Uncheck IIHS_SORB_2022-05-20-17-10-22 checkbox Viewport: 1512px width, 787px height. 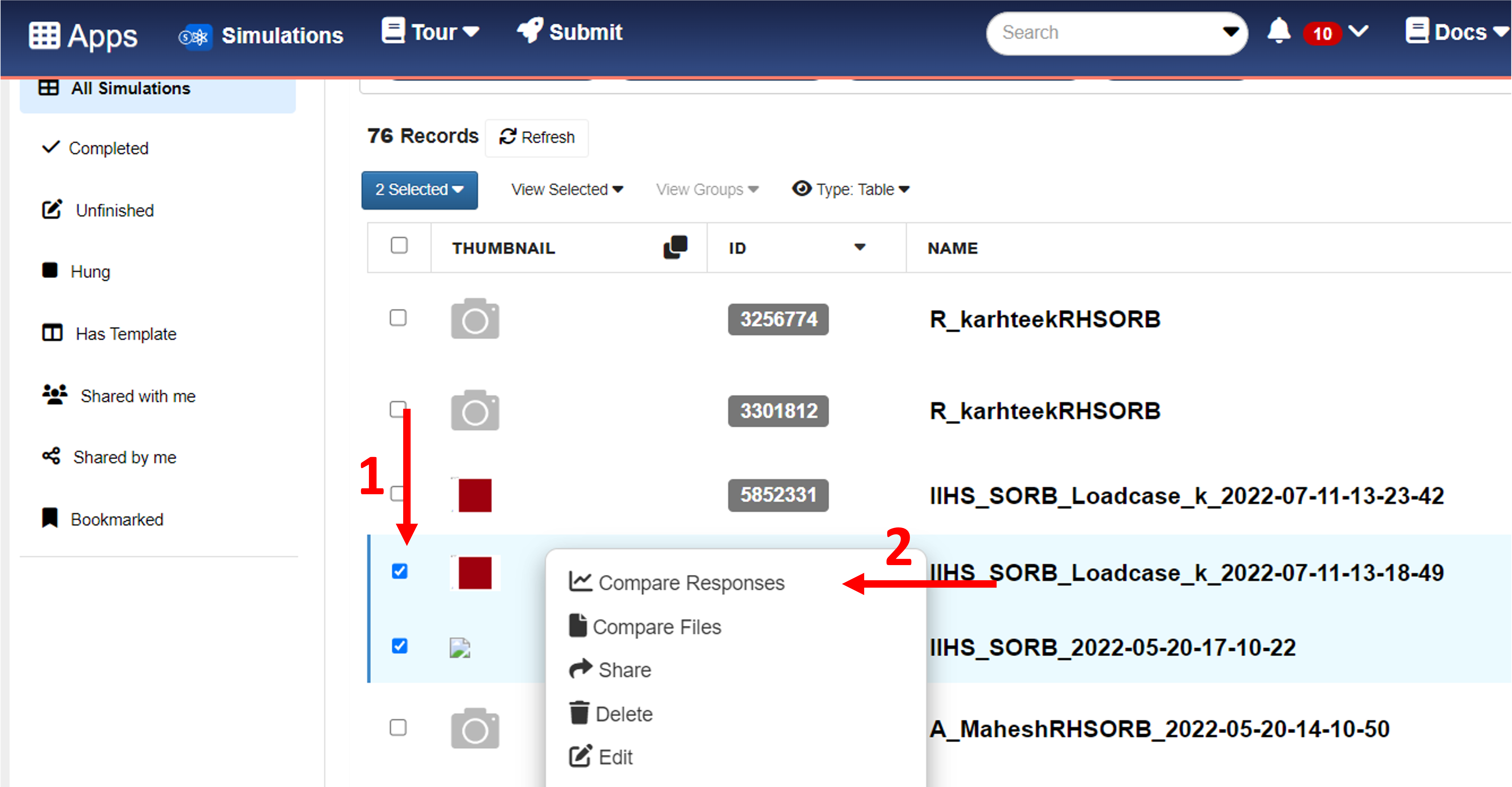(x=400, y=646)
